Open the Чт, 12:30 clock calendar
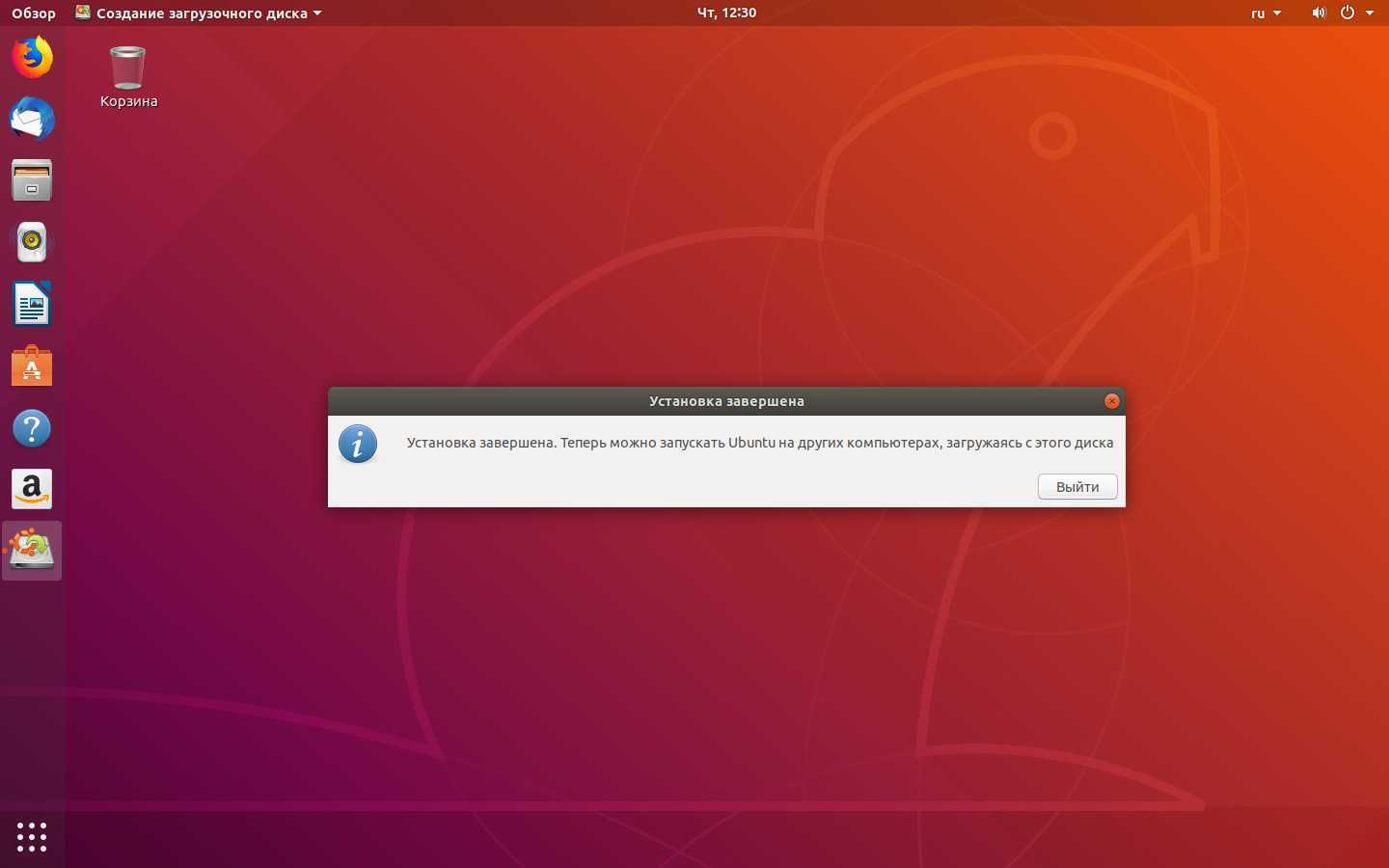 coord(726,13)
